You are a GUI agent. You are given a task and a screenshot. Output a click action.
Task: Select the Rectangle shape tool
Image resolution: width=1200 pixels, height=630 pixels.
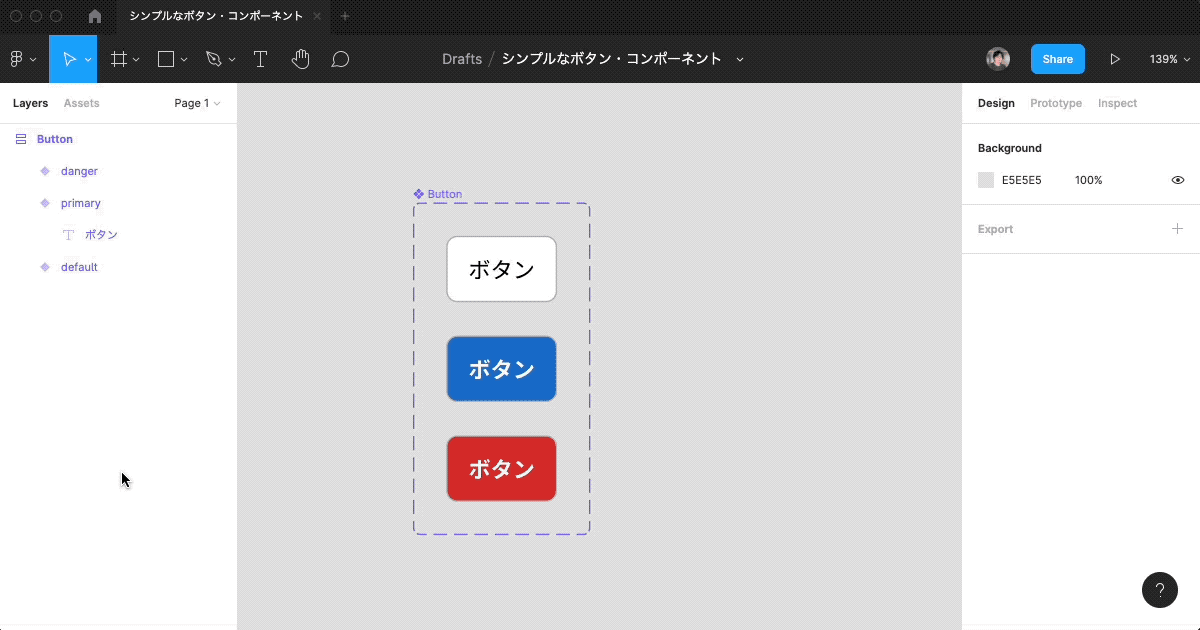(x=166, y=59)
